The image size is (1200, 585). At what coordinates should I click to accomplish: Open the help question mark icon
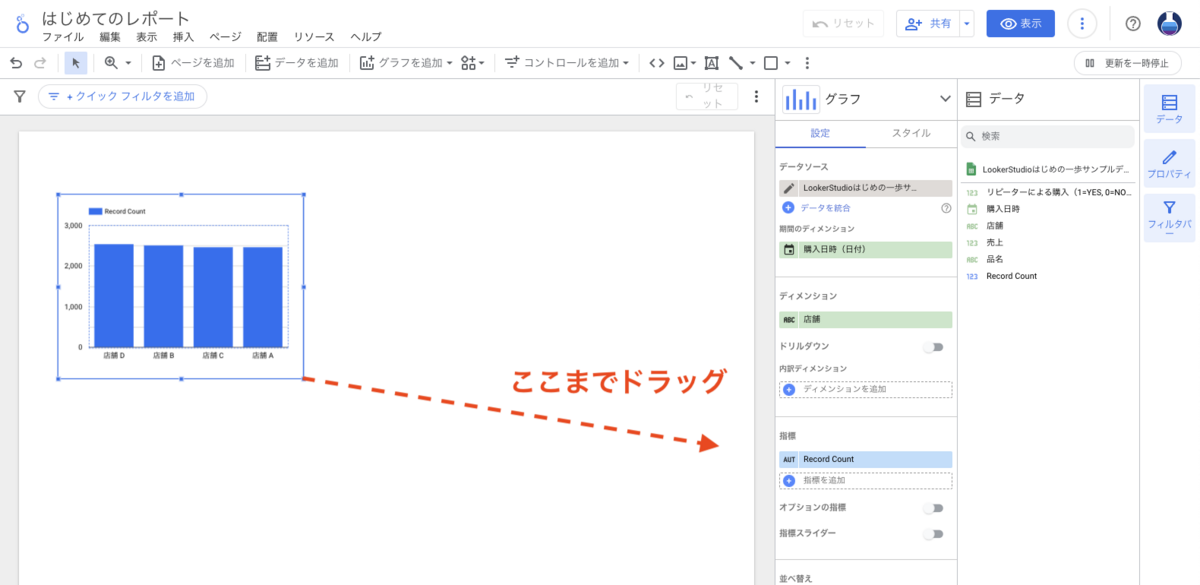(1133, 24)
